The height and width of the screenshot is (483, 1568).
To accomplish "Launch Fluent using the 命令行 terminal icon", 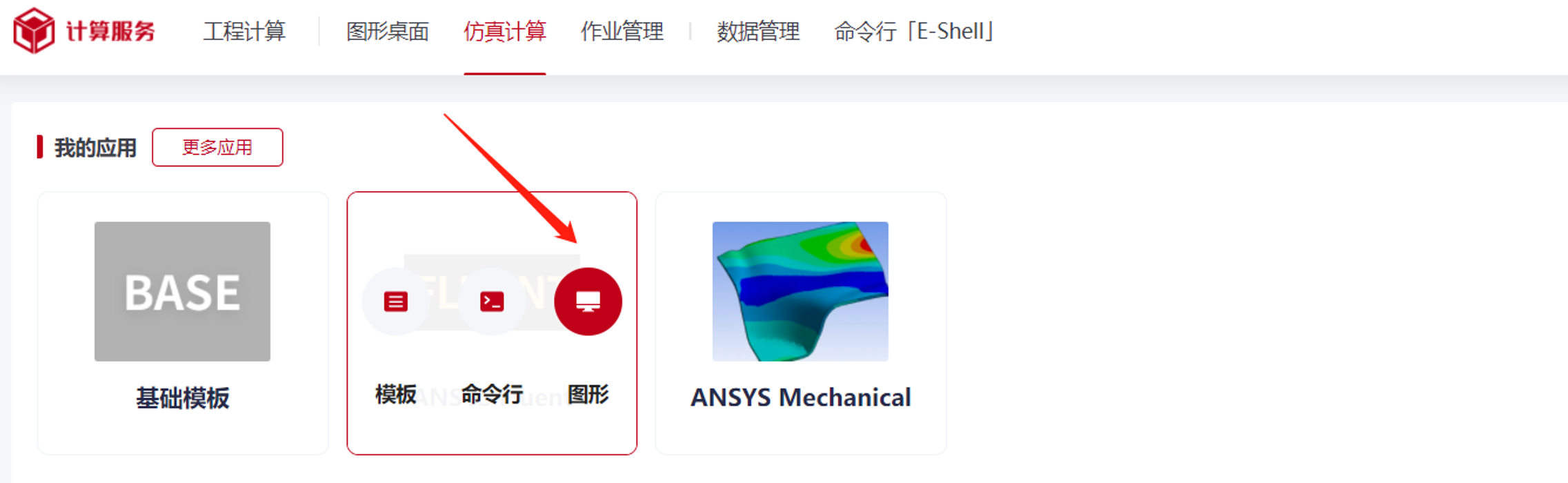I will click(x=492, y=302).
